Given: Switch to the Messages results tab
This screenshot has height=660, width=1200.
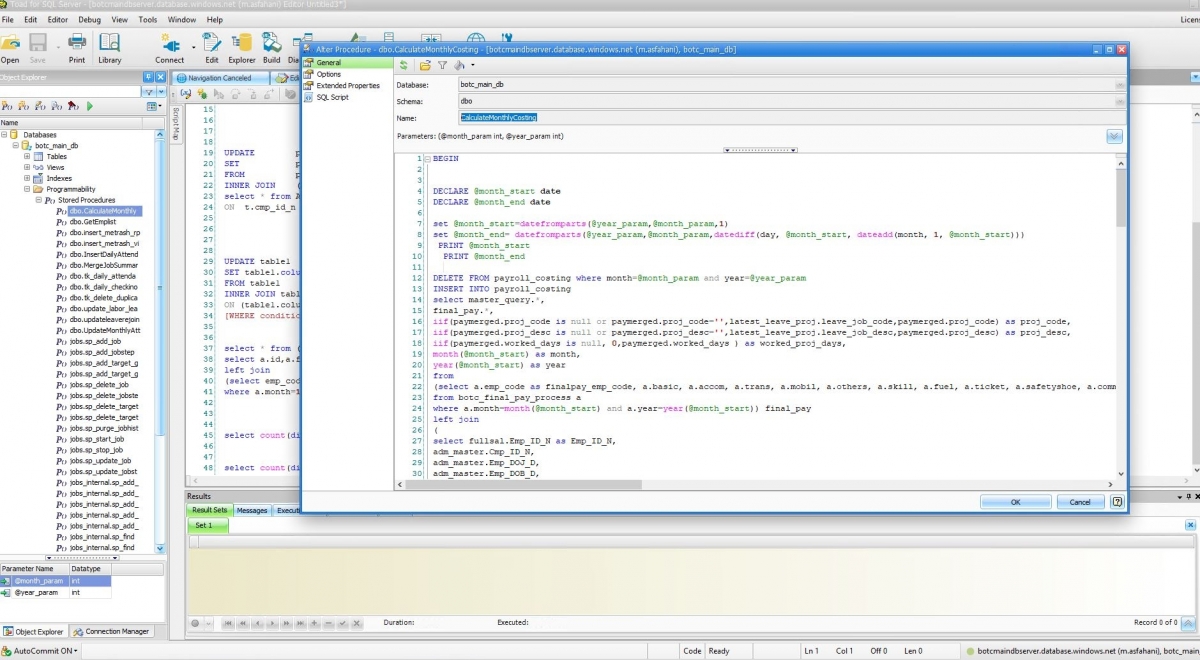Looking at the screenshot, I should pyautogui.click(x=251, y=510).
